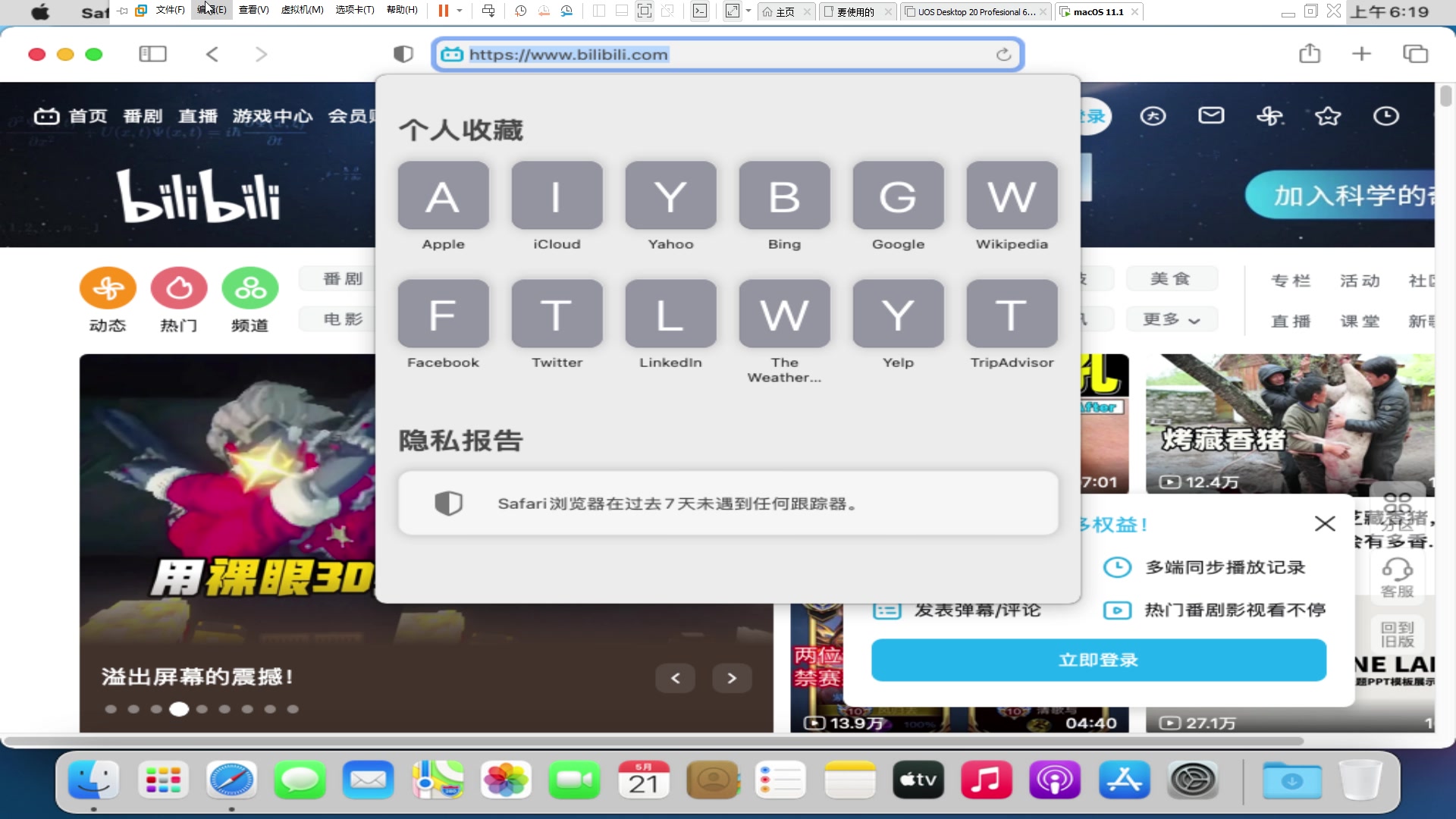The width and height of the screenshot is (1456, 819).
Task: Open bilibili favorites star icon
Action: coord(1328,116)
